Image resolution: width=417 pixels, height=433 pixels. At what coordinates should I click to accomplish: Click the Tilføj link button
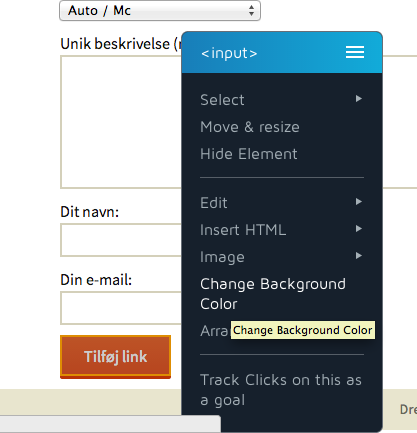point(115,357)
